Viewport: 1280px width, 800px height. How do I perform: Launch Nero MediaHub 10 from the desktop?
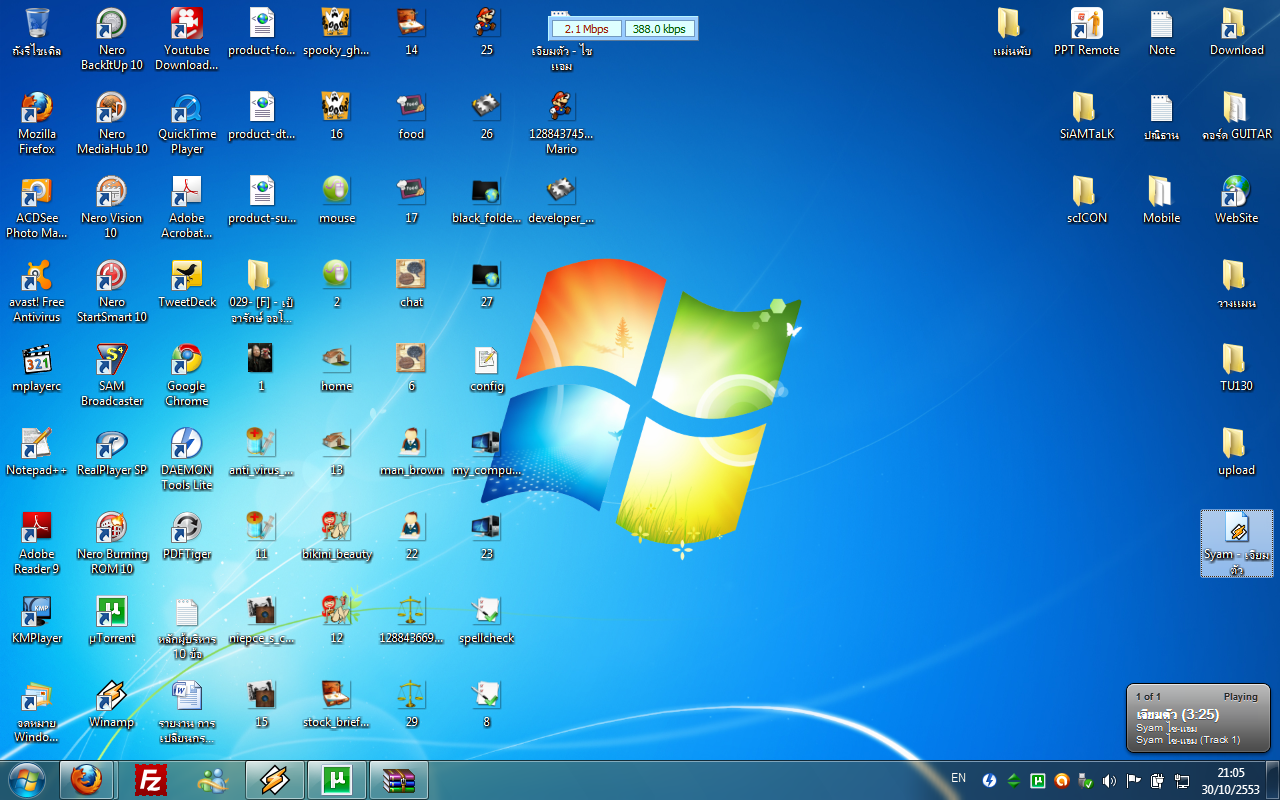[111, 122]
